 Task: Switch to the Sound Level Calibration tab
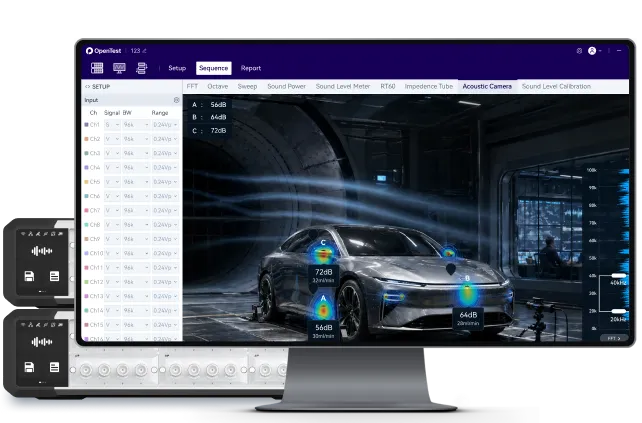[556, 86]
